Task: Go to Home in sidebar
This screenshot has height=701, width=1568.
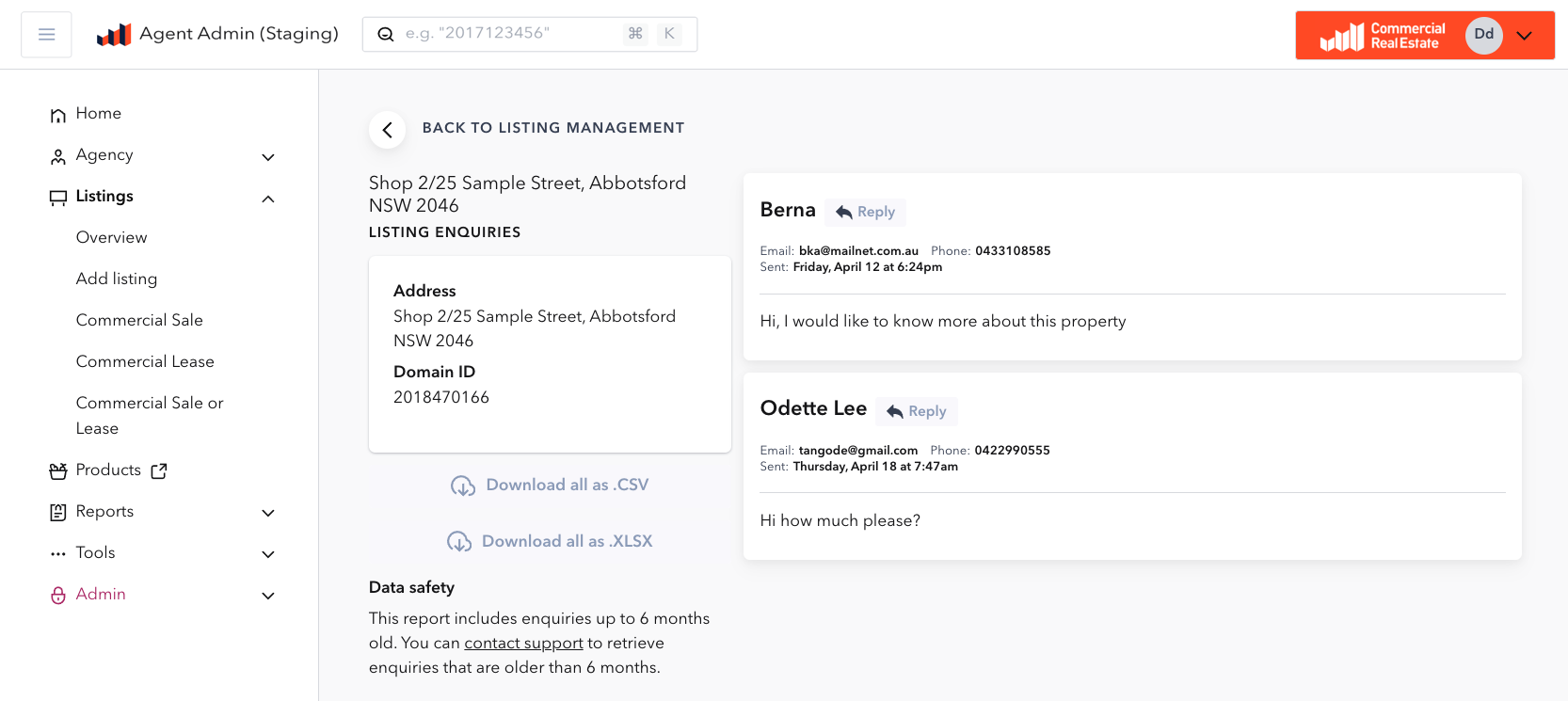Action: coord(99,114)
